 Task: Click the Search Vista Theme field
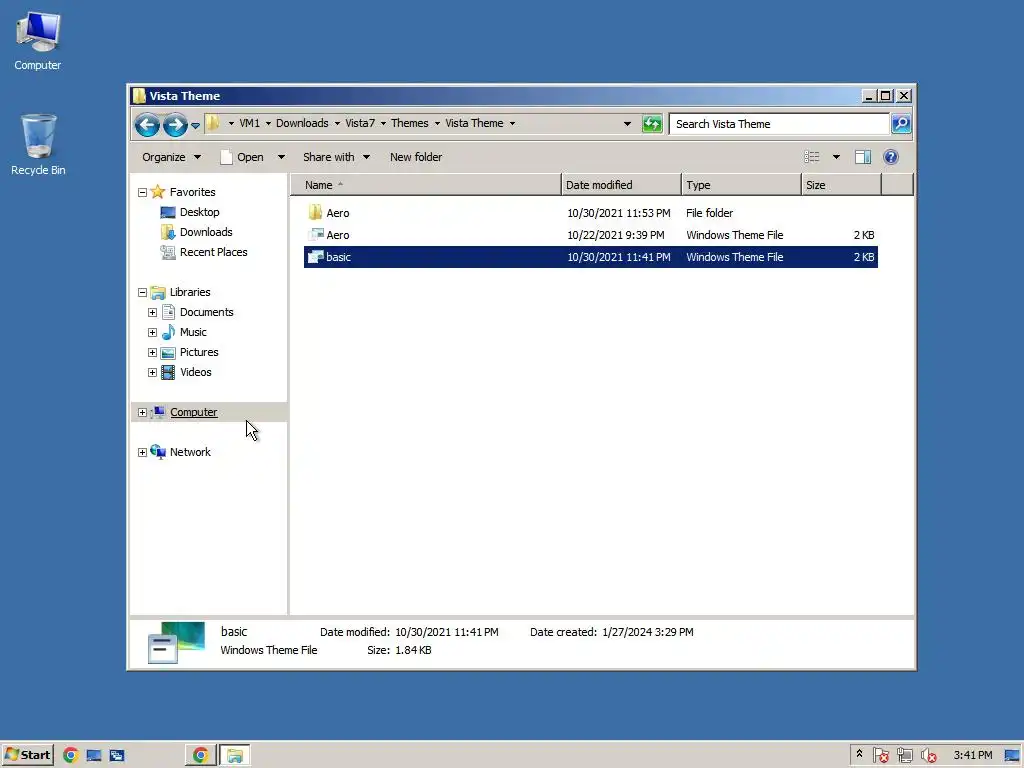(778, 124)
